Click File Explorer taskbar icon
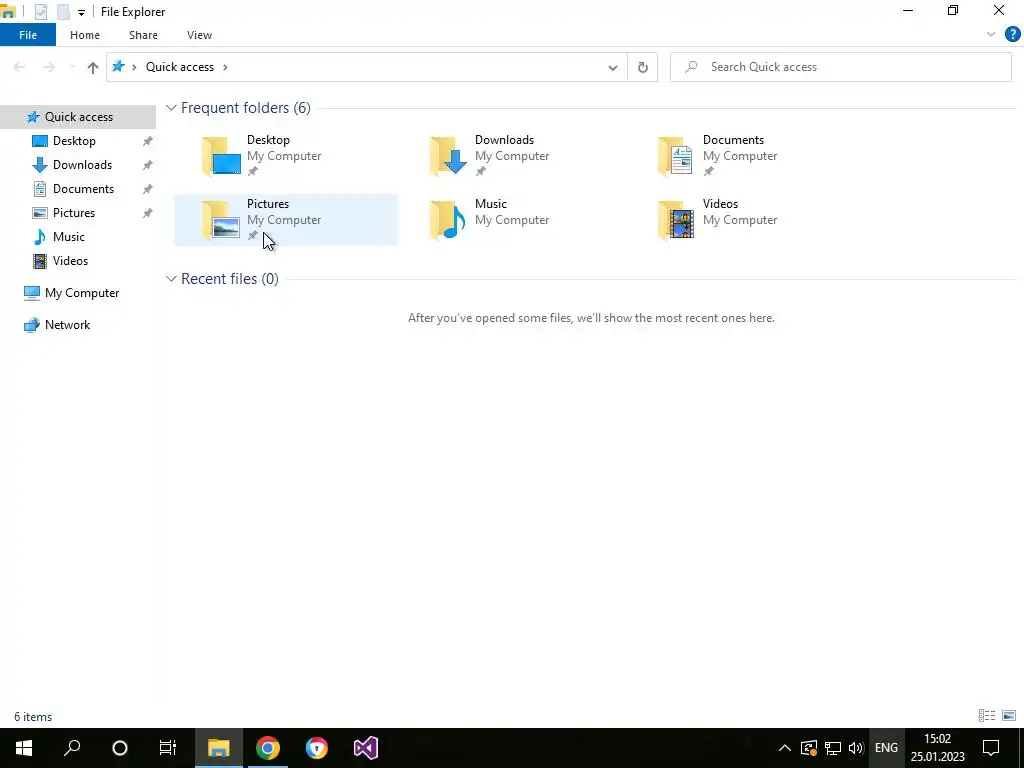Viewport: 1024px width, 768px height. click(219, 748)
